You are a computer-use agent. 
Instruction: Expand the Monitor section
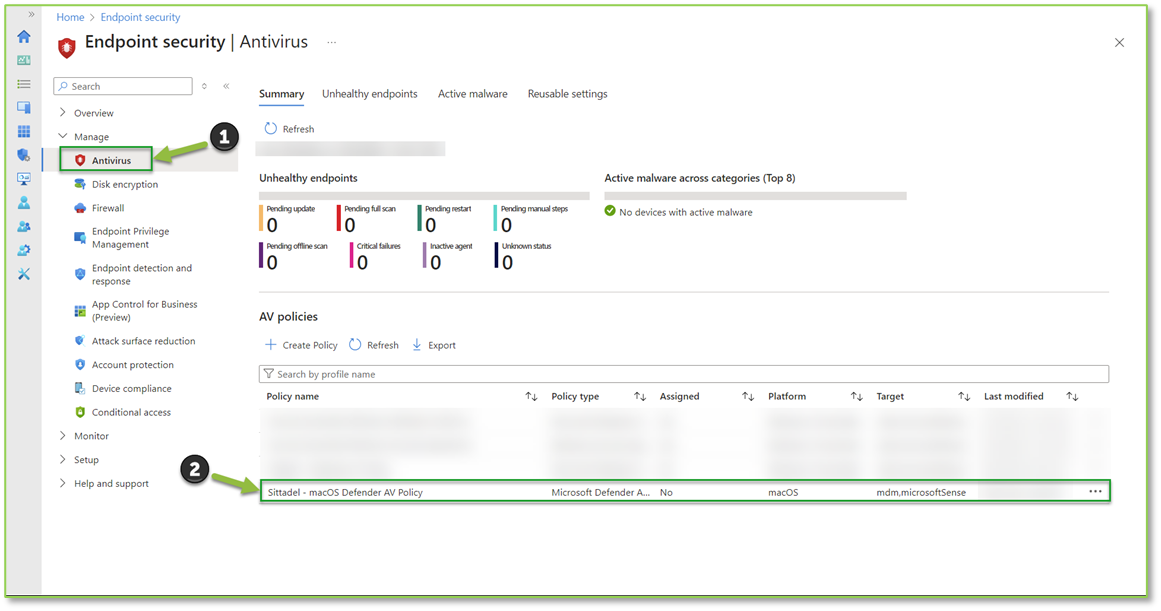pos(94,435)
